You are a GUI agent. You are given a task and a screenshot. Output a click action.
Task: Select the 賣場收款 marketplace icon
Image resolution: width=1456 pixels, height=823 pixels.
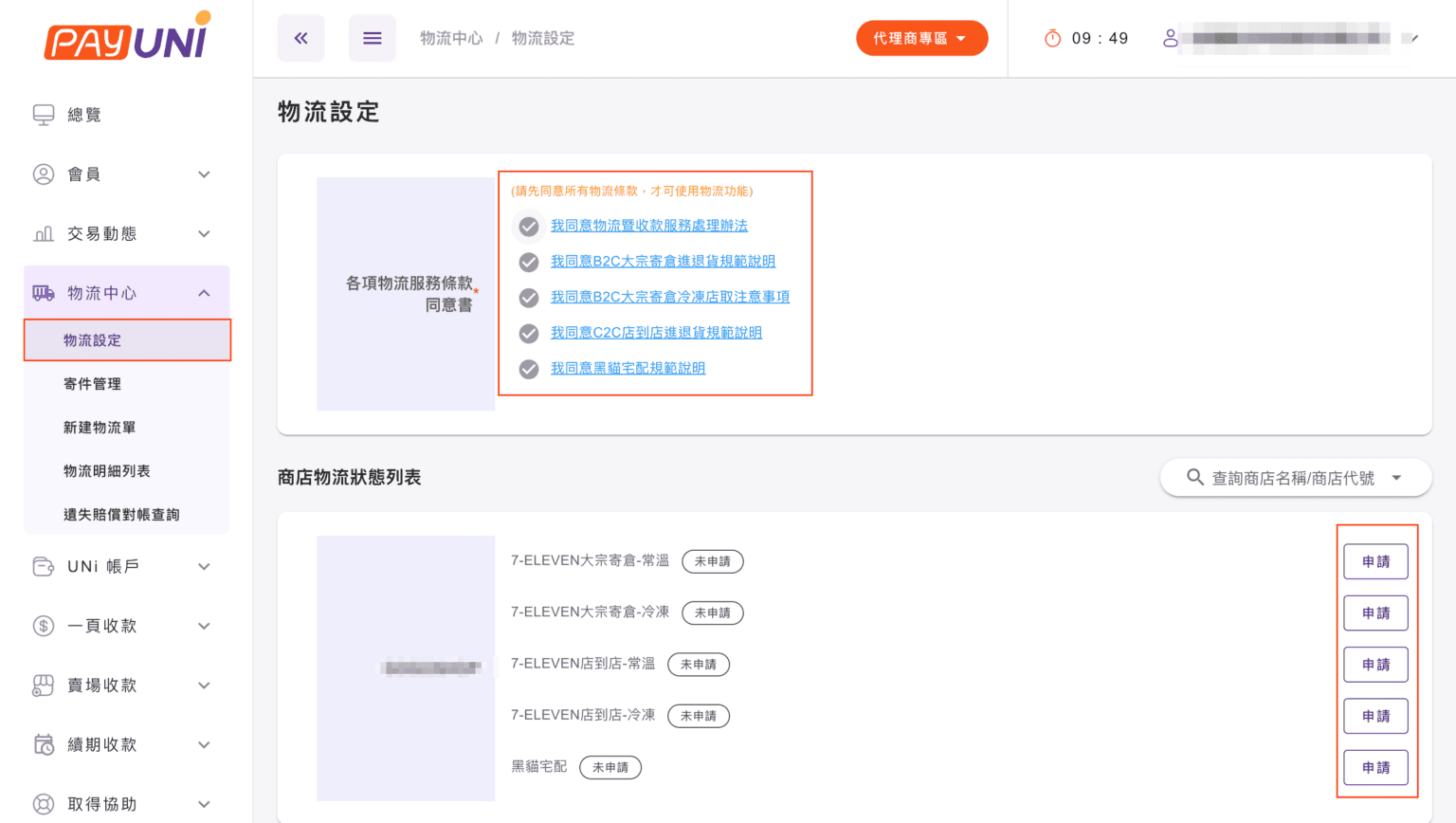(x=43, y=685)
